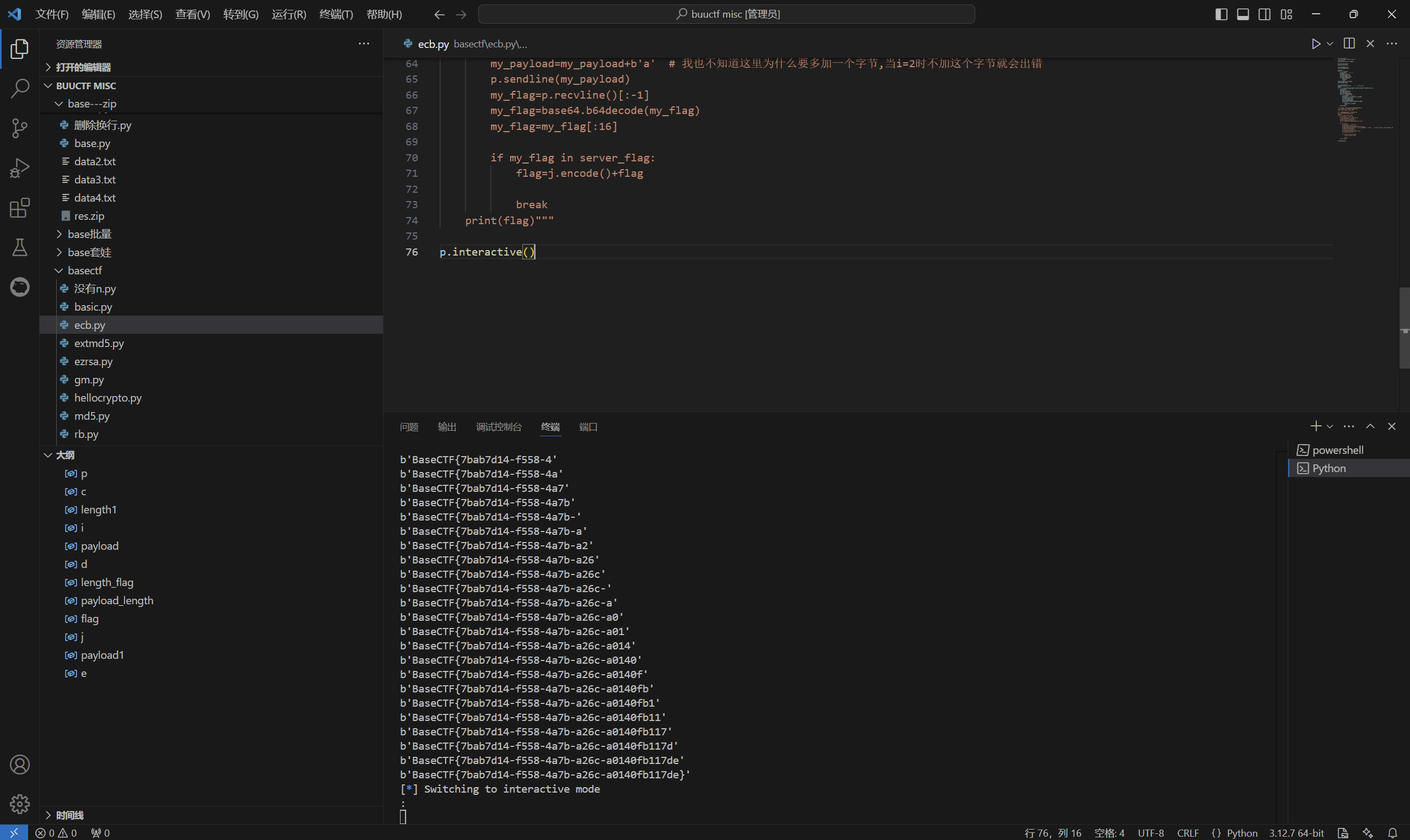Open hellocrypto.py in the file tree
Screen dimensions: 1410x840
point(211,398)
